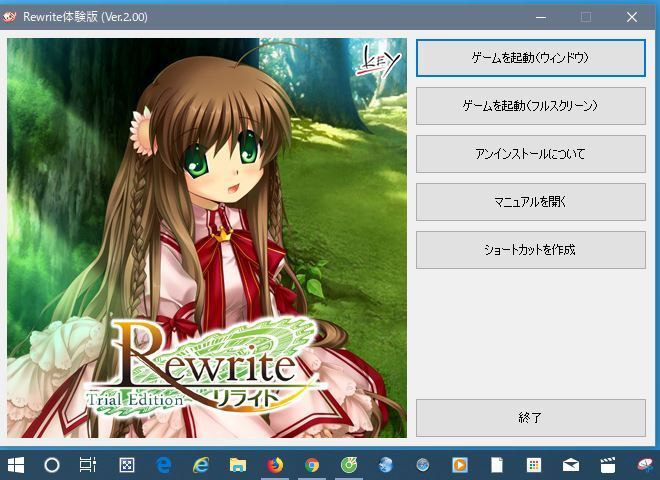
Task: Launch game in windowed mode (ゲームを起動 ウィンドウ)
Action: 531,58
